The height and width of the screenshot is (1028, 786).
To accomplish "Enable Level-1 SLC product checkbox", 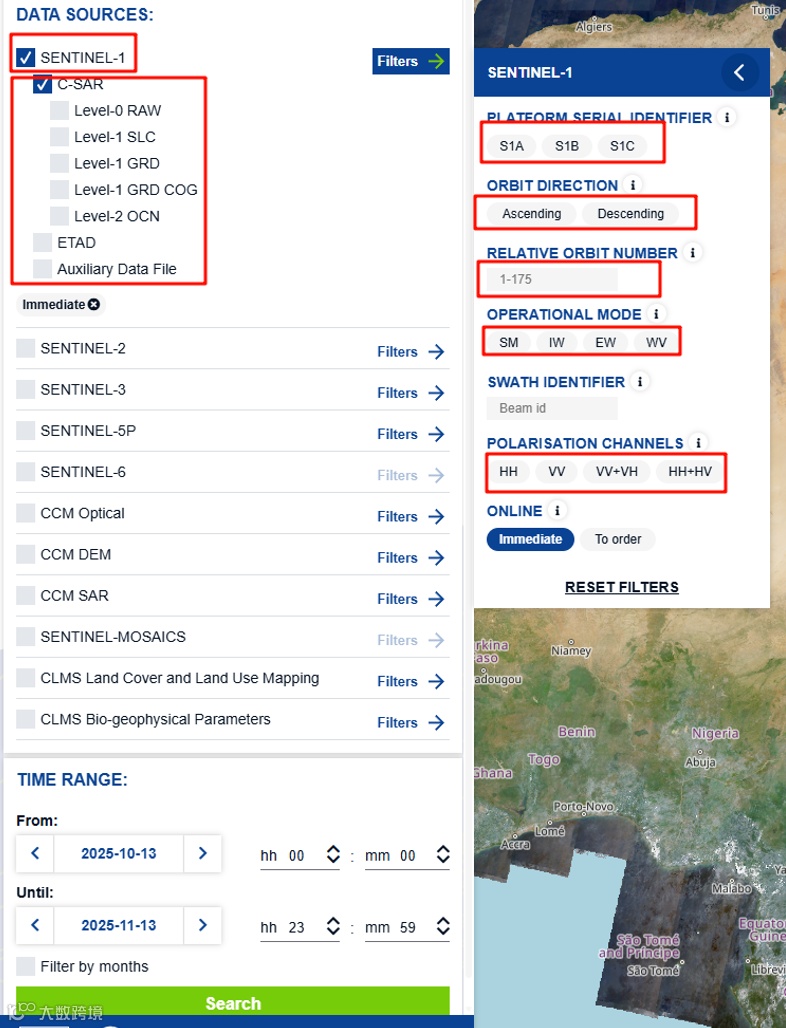I will point(60,136).
